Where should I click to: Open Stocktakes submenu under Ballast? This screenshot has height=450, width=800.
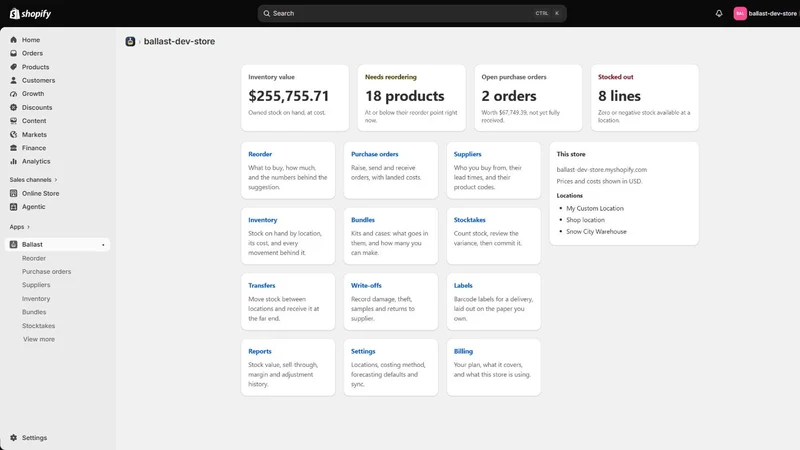[38, 326]
